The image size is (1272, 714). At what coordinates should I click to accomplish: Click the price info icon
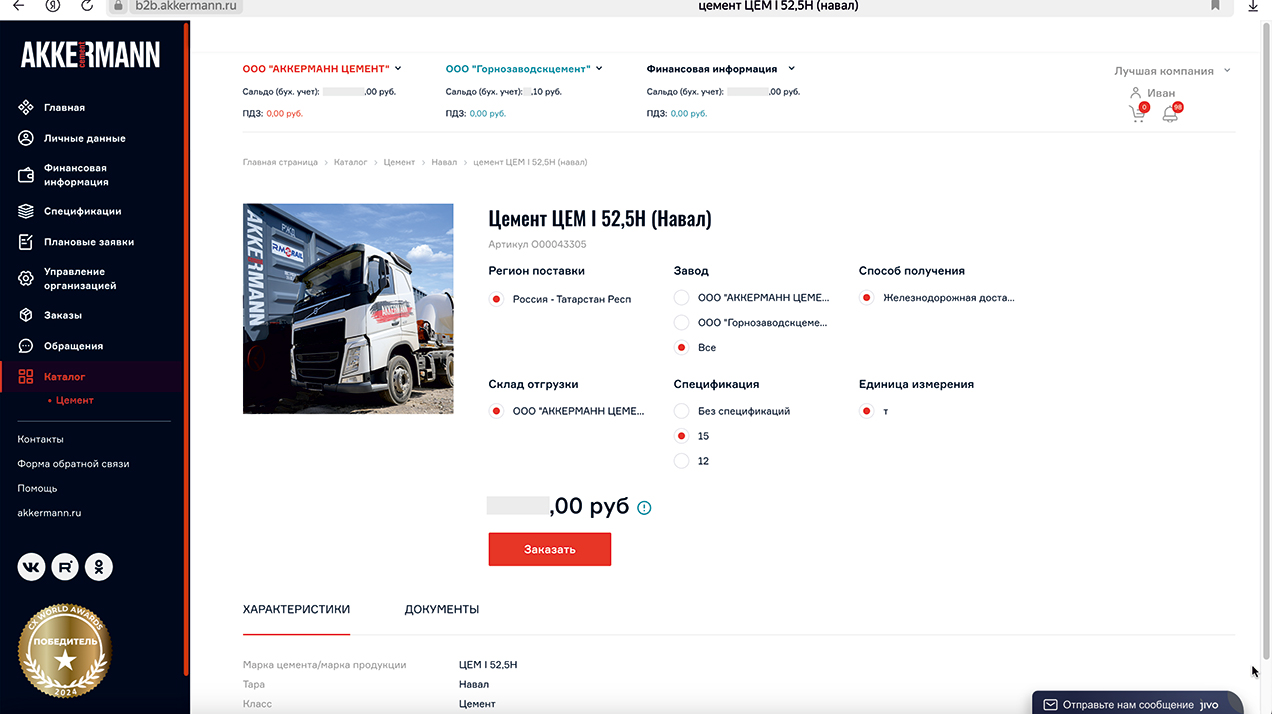(x=644, y=507)
